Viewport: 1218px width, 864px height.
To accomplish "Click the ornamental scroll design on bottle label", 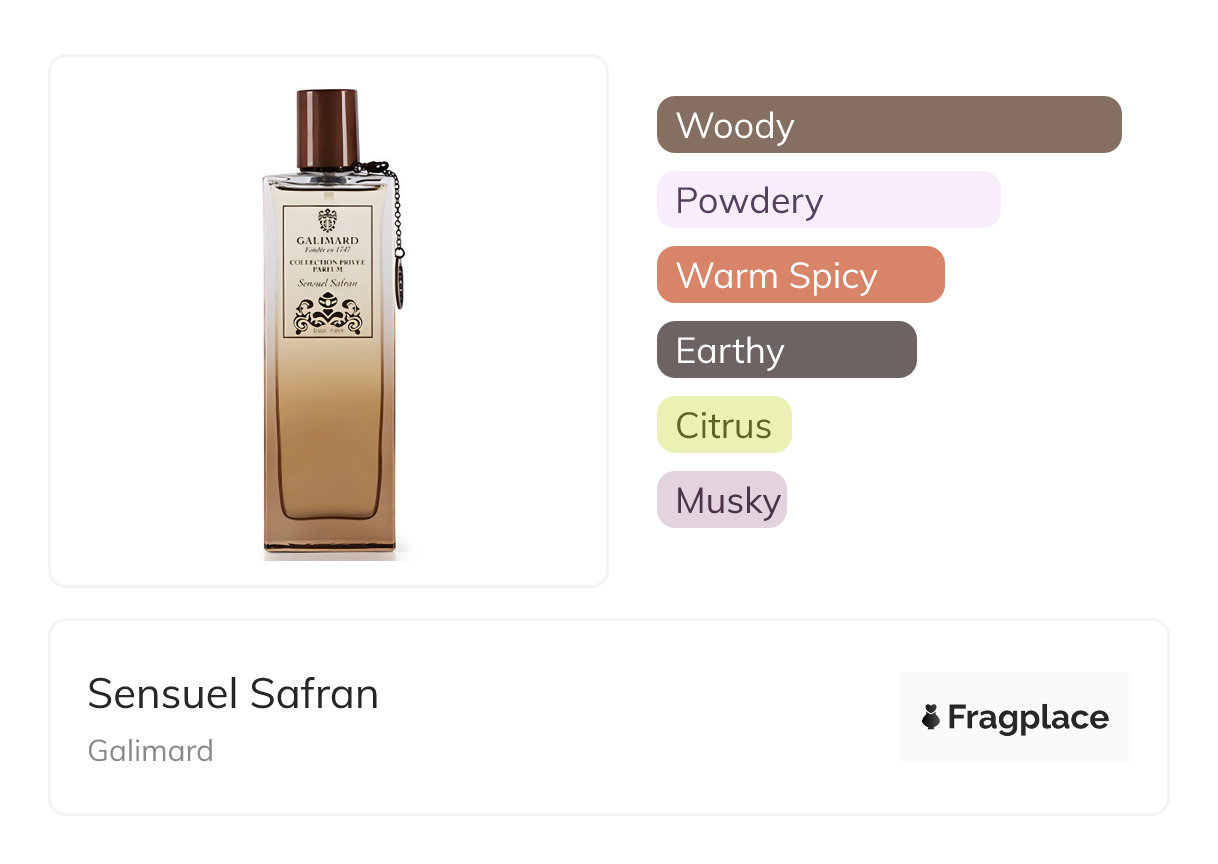I will pos(327,314).
